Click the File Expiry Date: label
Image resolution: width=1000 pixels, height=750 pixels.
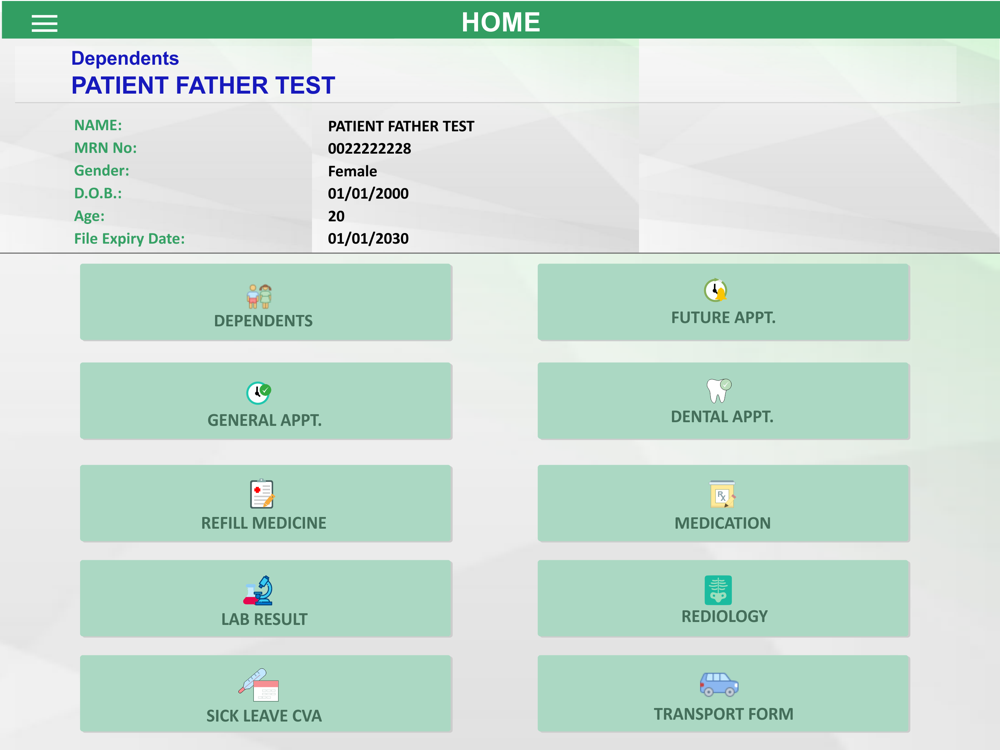pos(129,239)
